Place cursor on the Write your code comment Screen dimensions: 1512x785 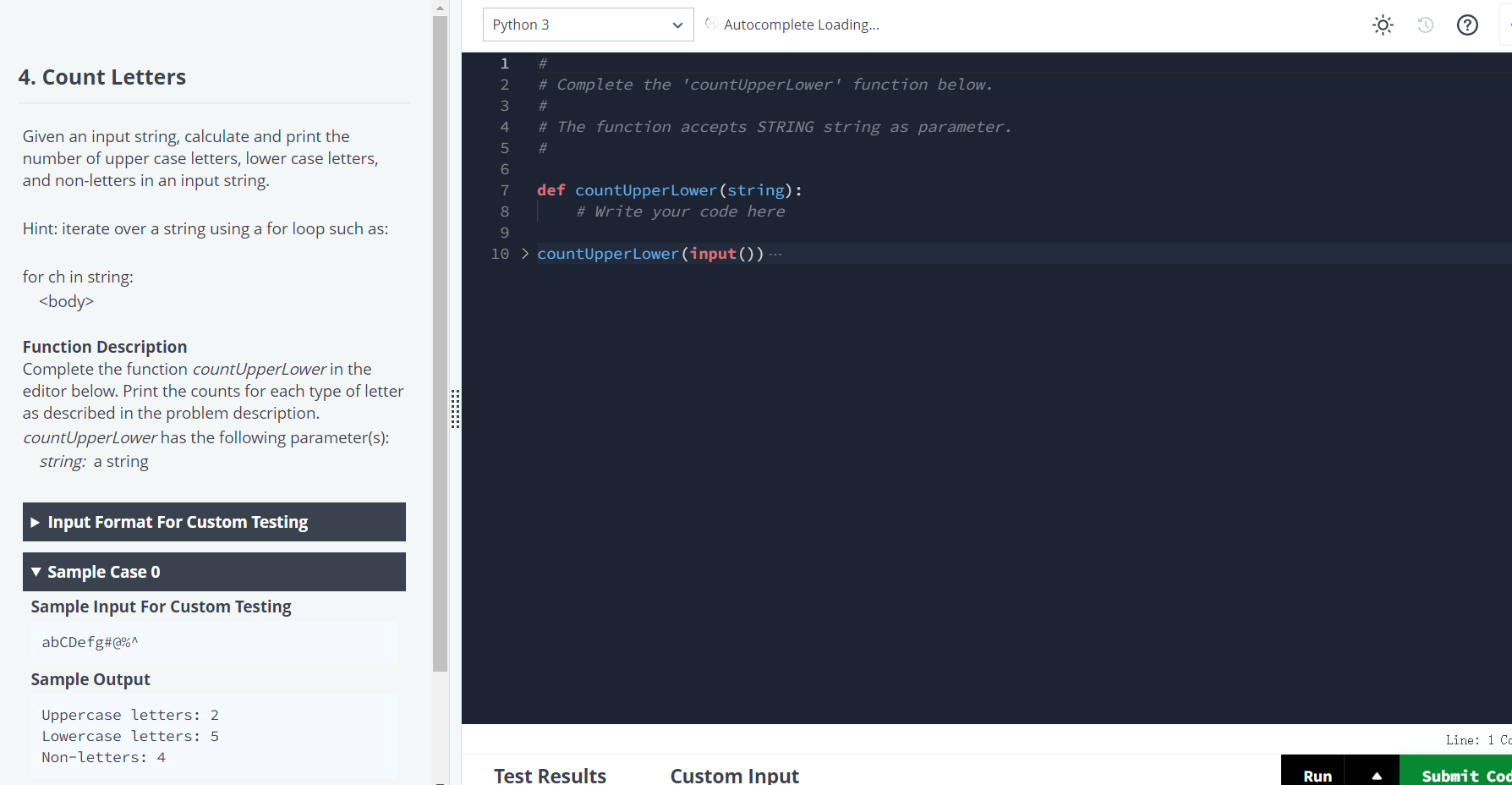pyautogui.click(x=681, y=211)
